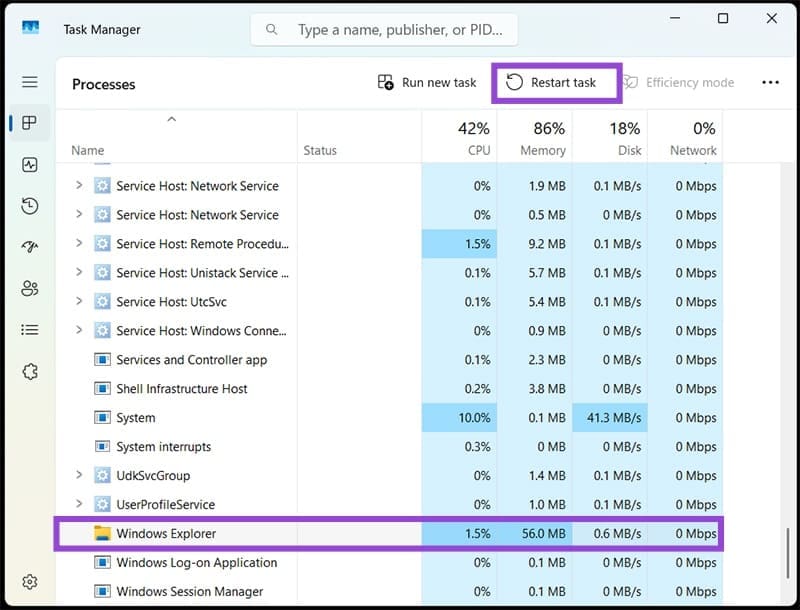Open the Performance page from the sidebar
This screenshot has width=800, height=610.
29,165
